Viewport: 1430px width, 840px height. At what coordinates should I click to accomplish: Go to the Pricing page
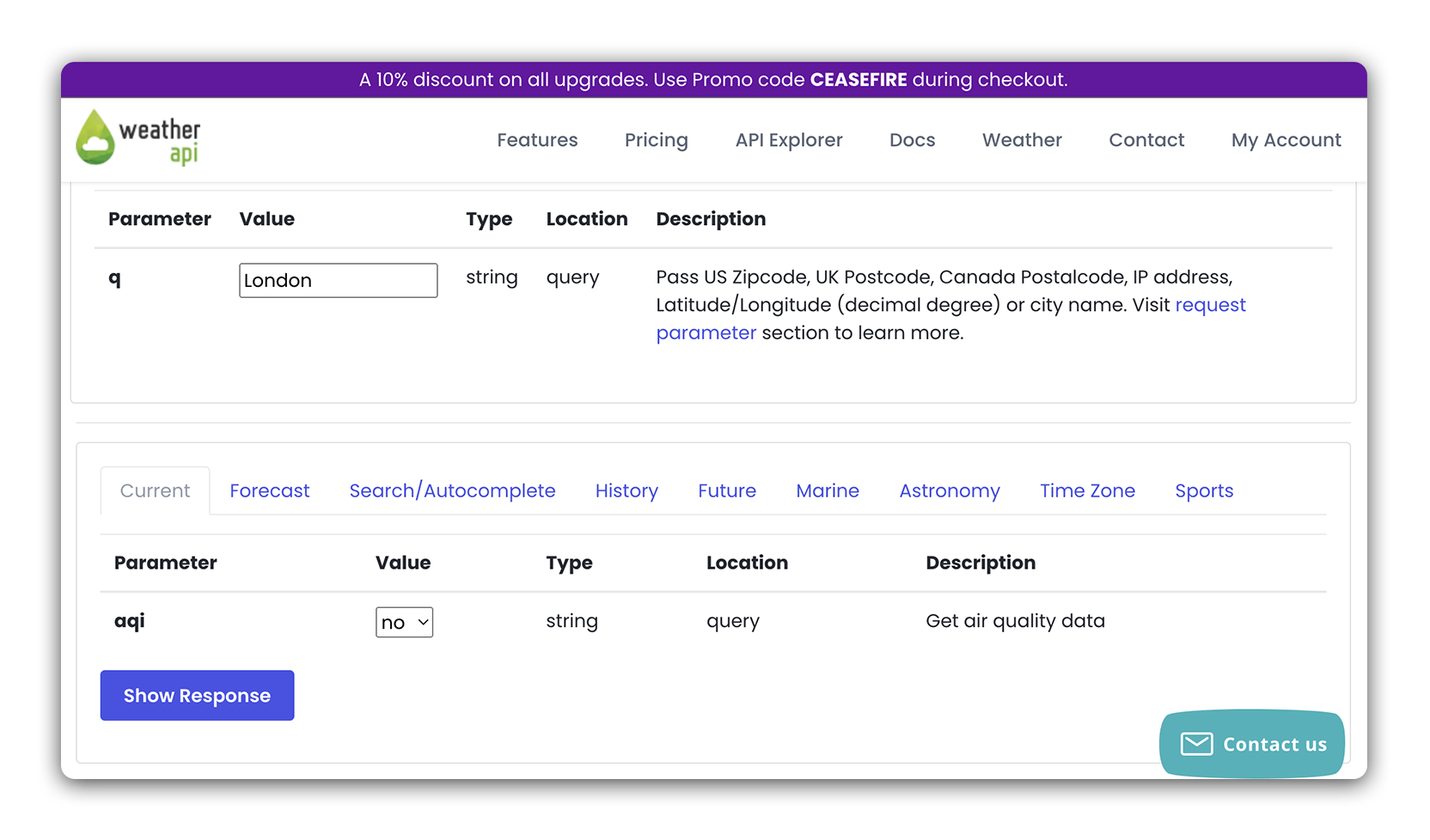[656, 140]
